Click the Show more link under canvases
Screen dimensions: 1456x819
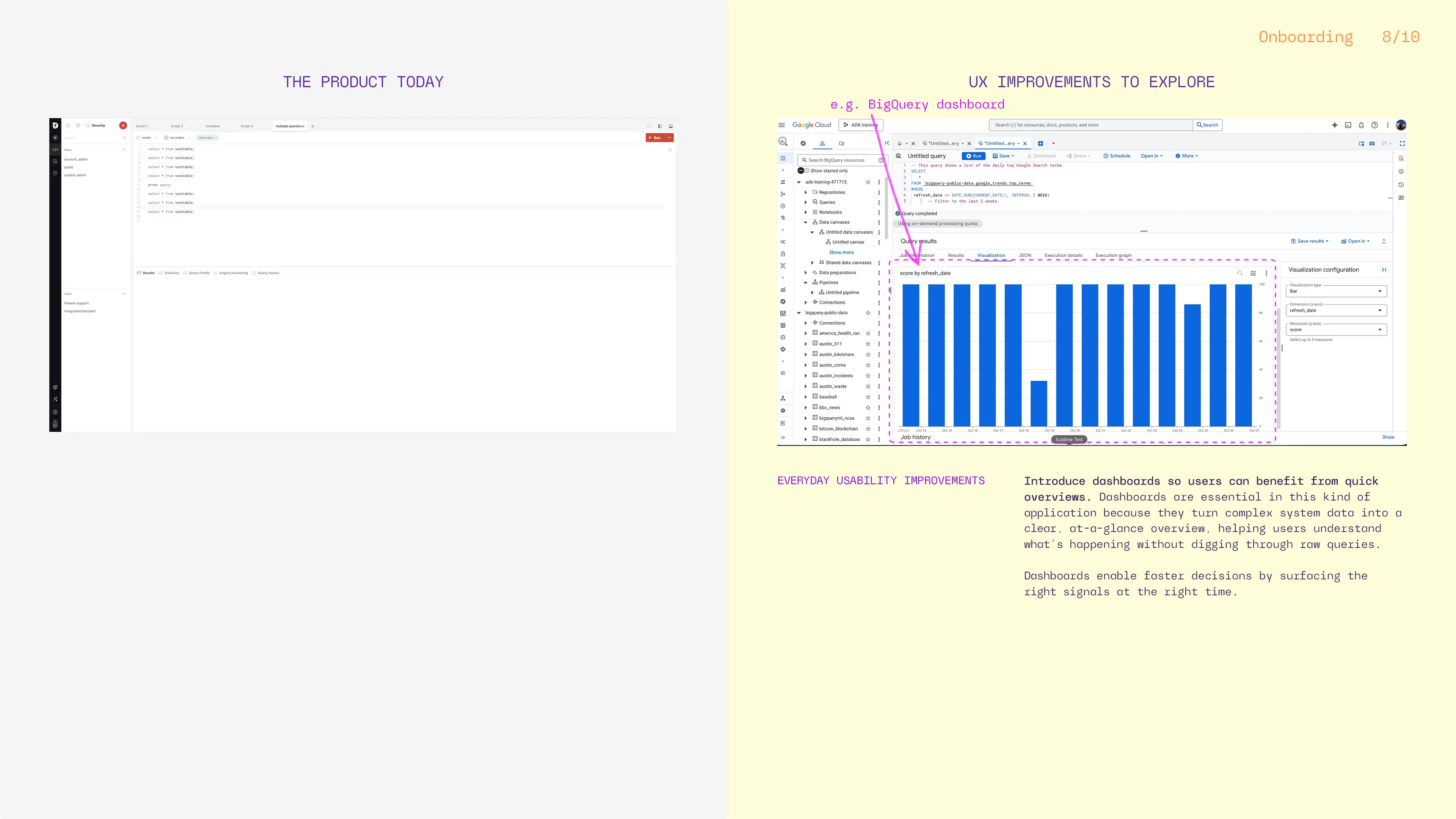[x=841, y=253]
